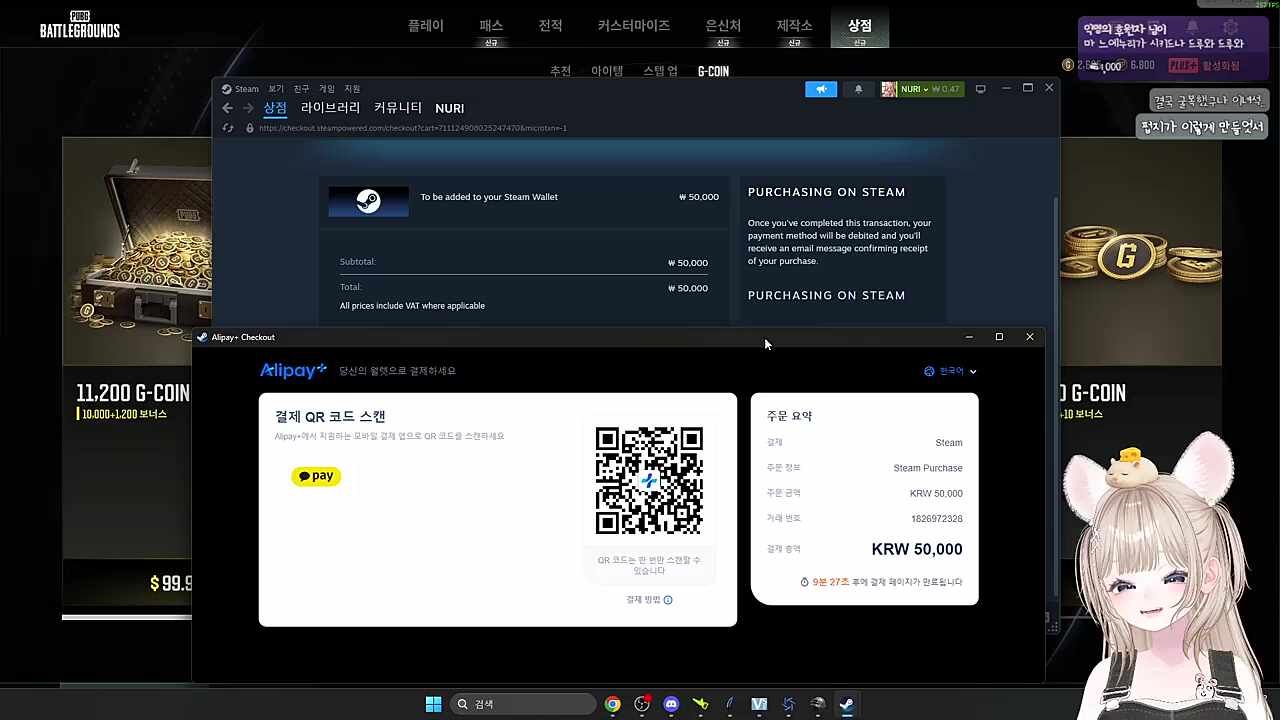Open the 제작소 tab in PUBG
Image resolution: width=1280 pixels, height=720 pixels.
[x=794, y=25]
